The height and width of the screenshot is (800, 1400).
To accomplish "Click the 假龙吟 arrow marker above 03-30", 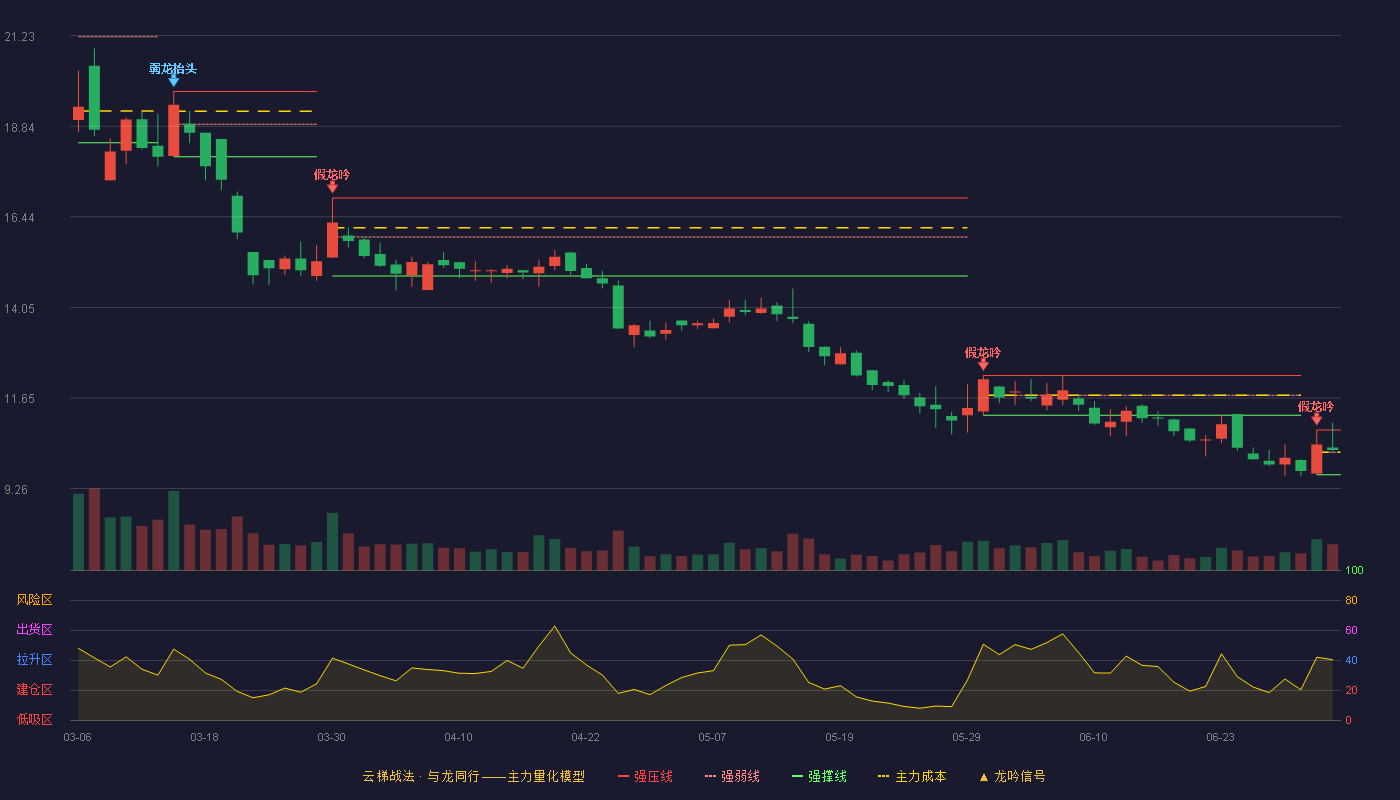I will pyautogui.click(x=332, y=186).
